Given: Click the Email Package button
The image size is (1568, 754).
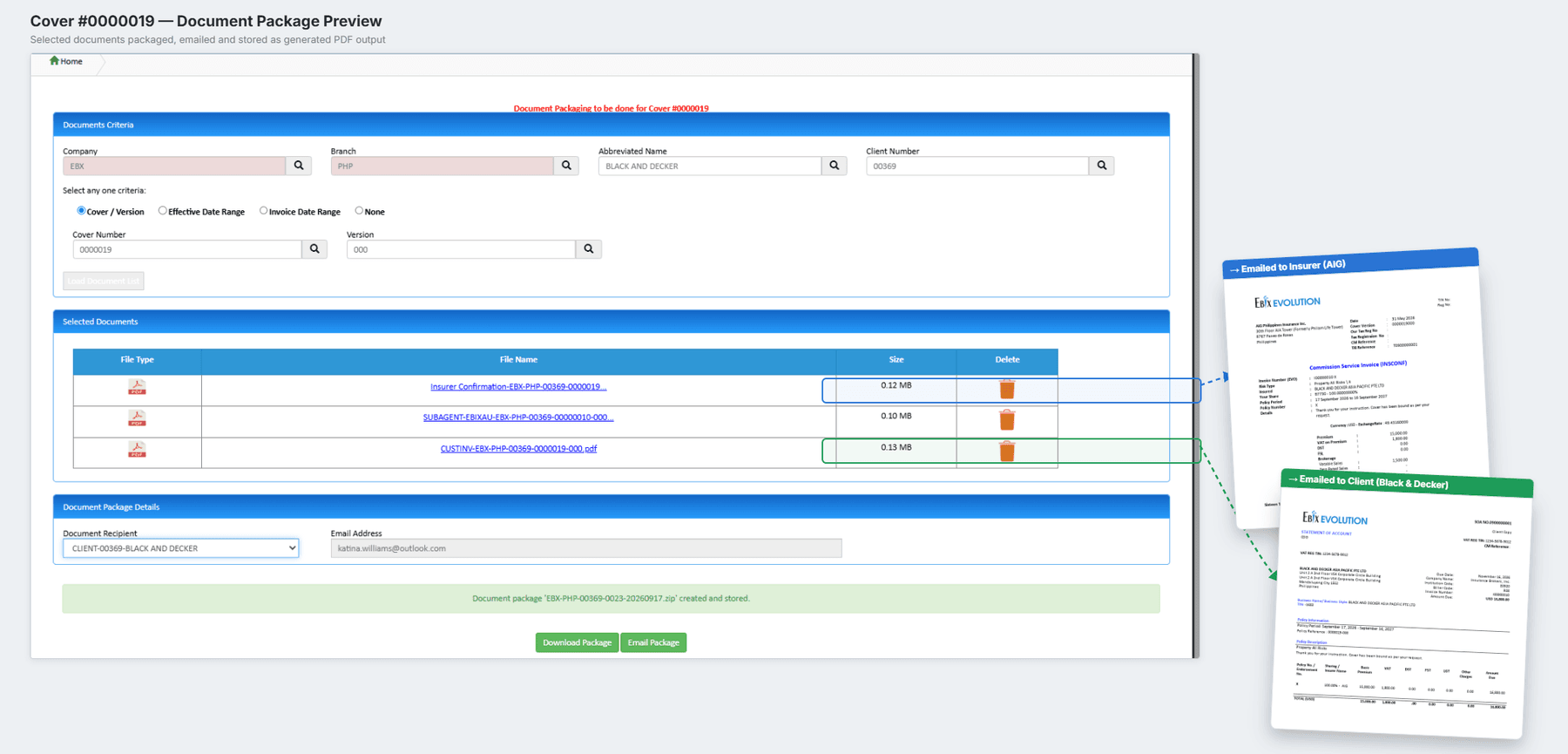Looking at the screenshot, I should [x=653, y=642].
